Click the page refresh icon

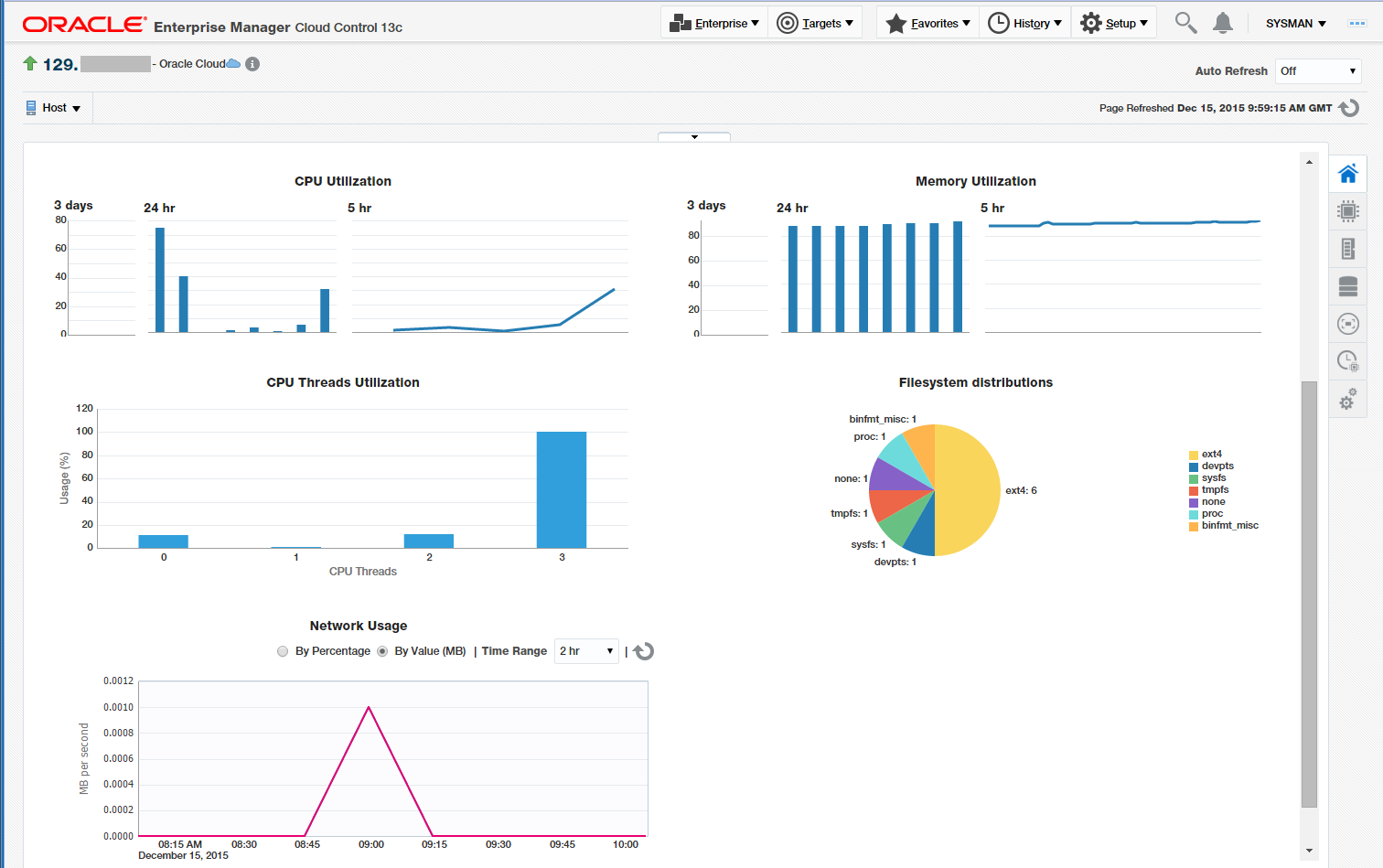[1349, 108]
